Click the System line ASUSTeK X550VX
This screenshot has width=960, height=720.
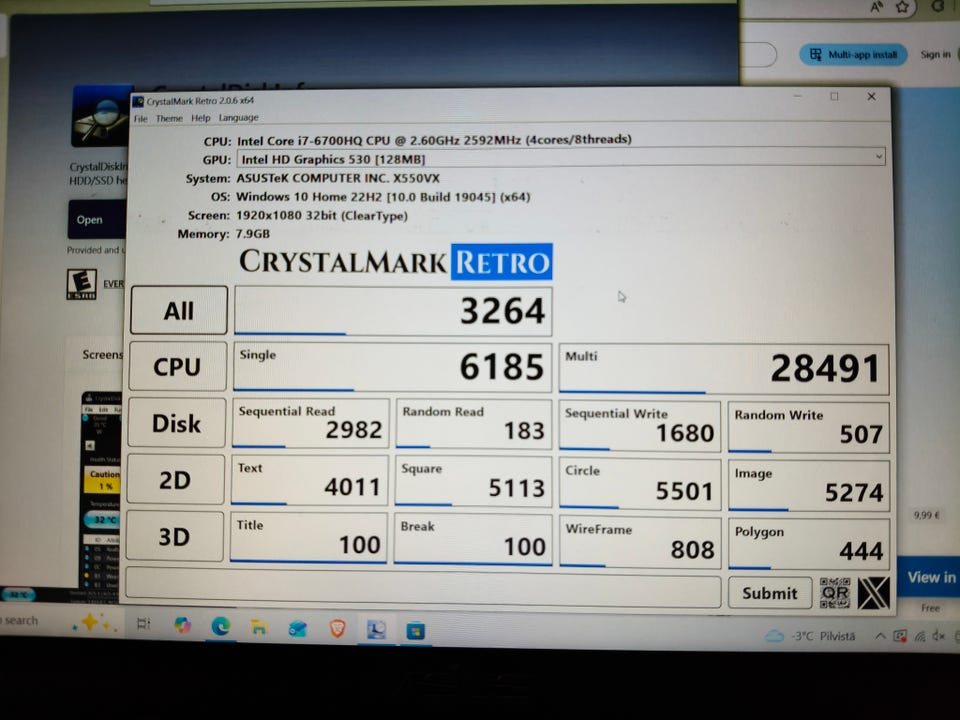point(338,178)
